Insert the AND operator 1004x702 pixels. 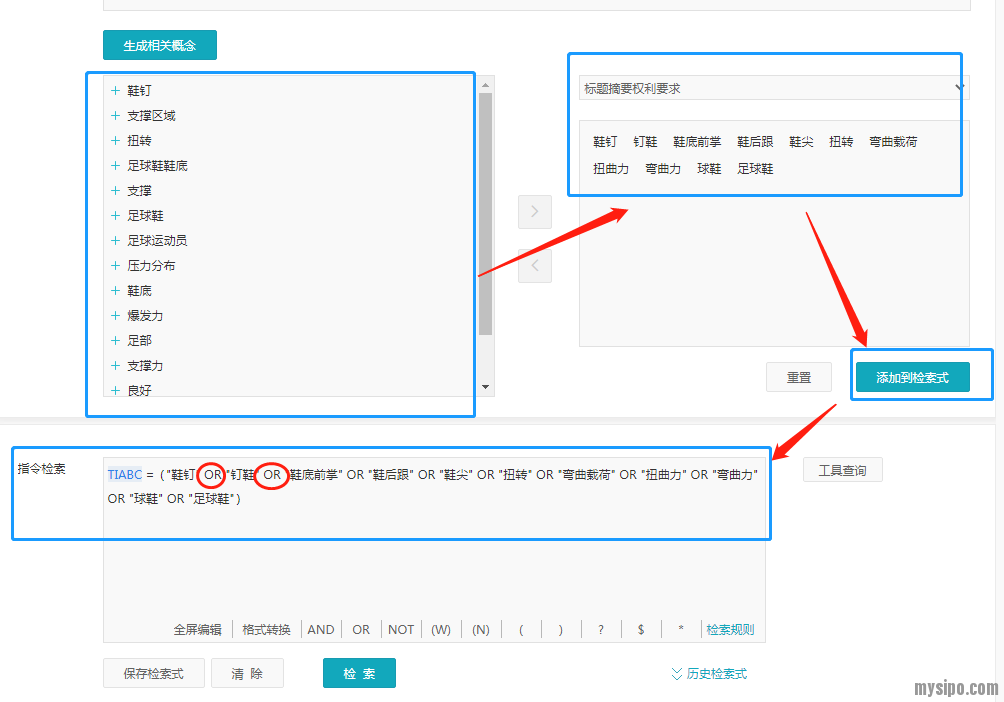321,630
